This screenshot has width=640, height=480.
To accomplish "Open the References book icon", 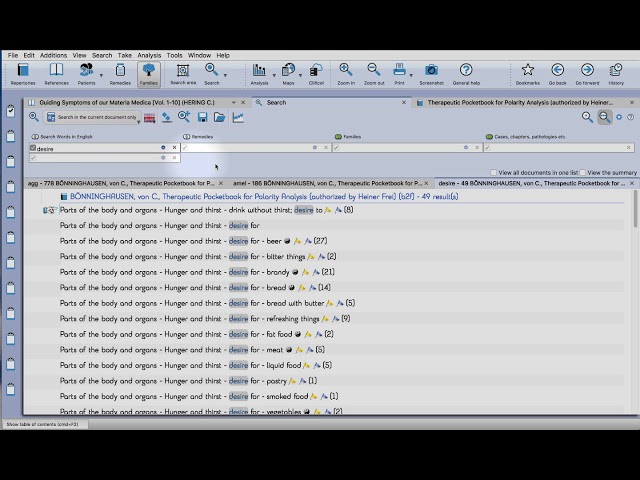I will [56, 74].
